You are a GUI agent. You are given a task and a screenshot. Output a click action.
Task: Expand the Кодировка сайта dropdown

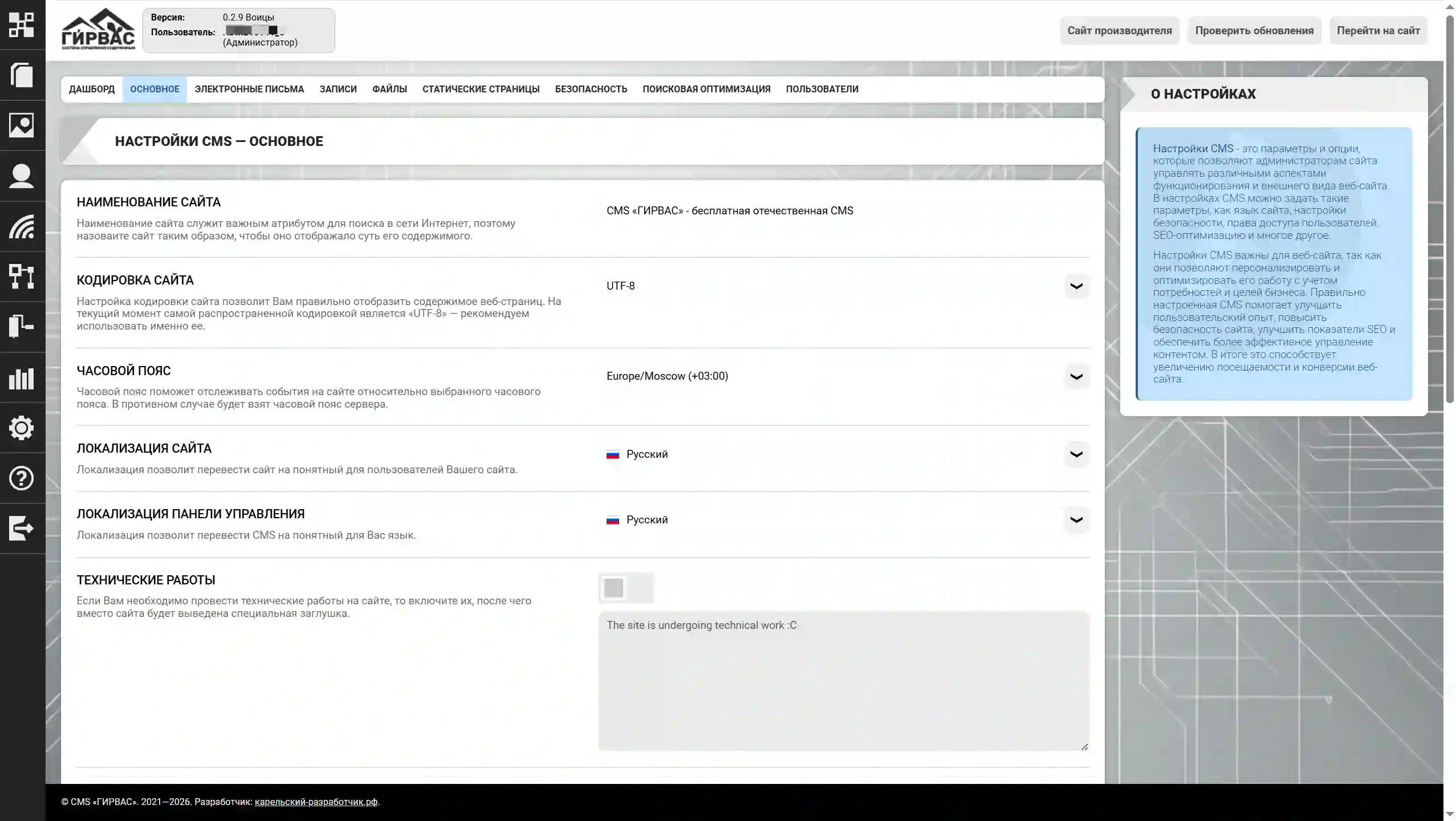coord(1076,286)
